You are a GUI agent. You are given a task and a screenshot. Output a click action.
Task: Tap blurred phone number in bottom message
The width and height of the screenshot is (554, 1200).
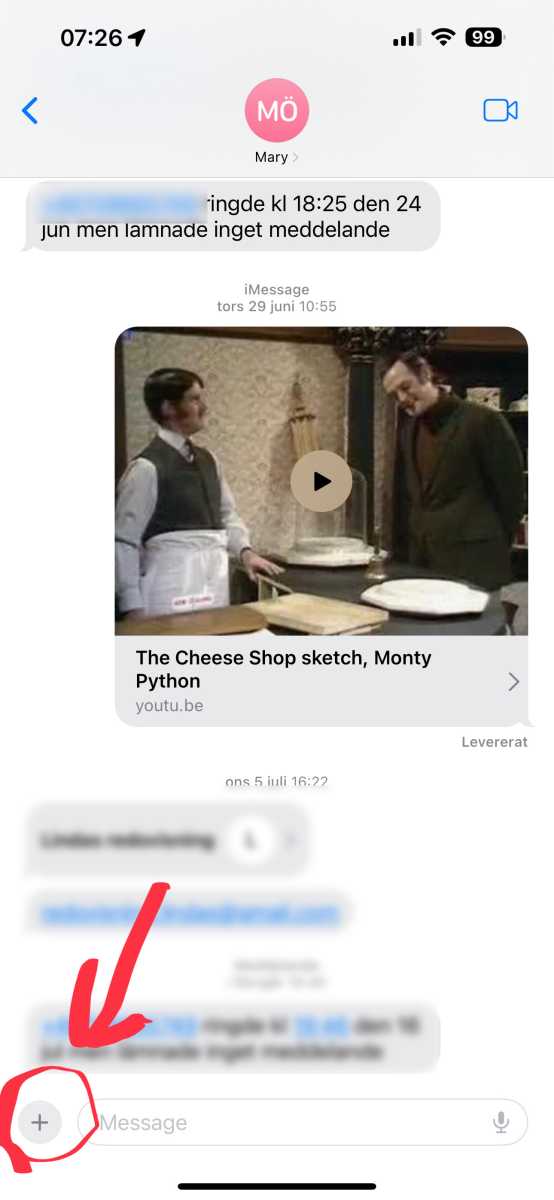pos(120,1025)
